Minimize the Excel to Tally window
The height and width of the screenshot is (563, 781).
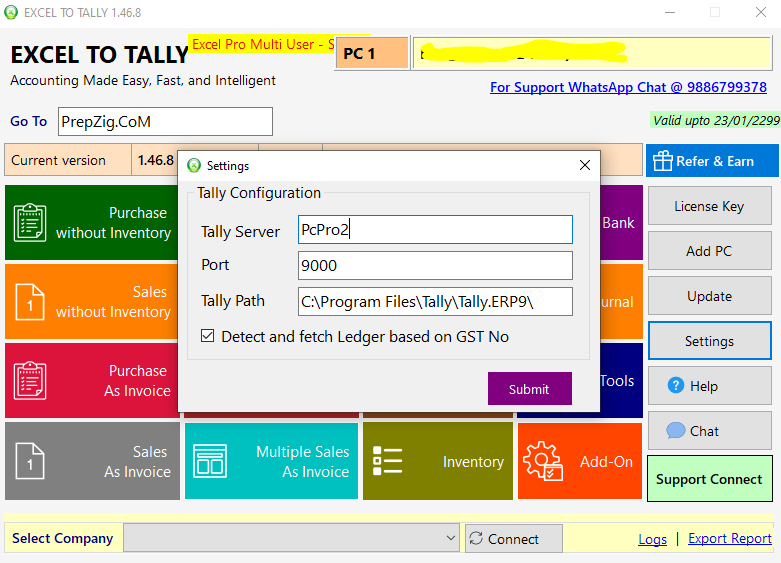point(670,12)
